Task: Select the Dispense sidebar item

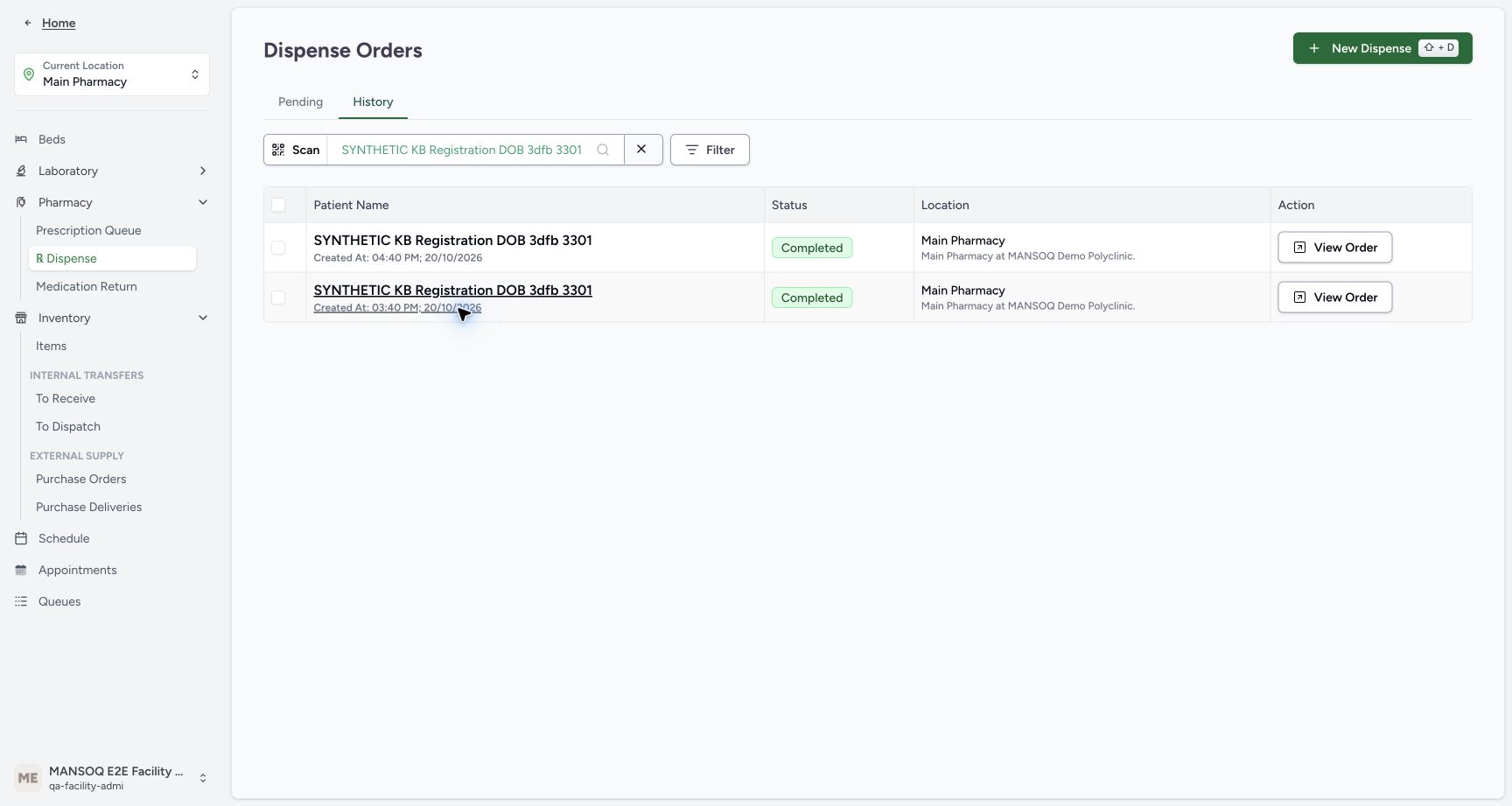Action: (112, 258)
